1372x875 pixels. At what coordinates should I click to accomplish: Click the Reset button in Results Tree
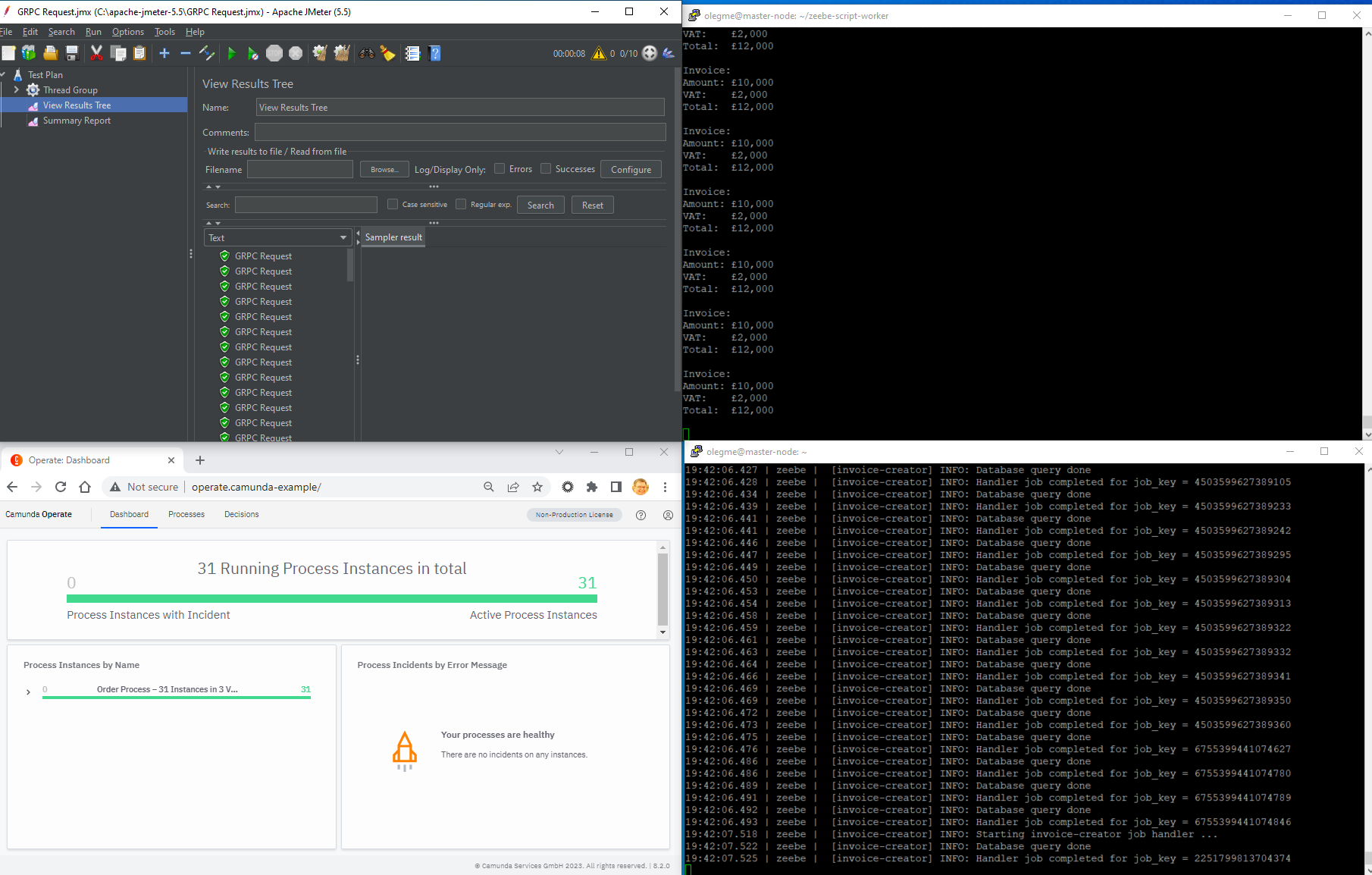(x=593, y=205)
